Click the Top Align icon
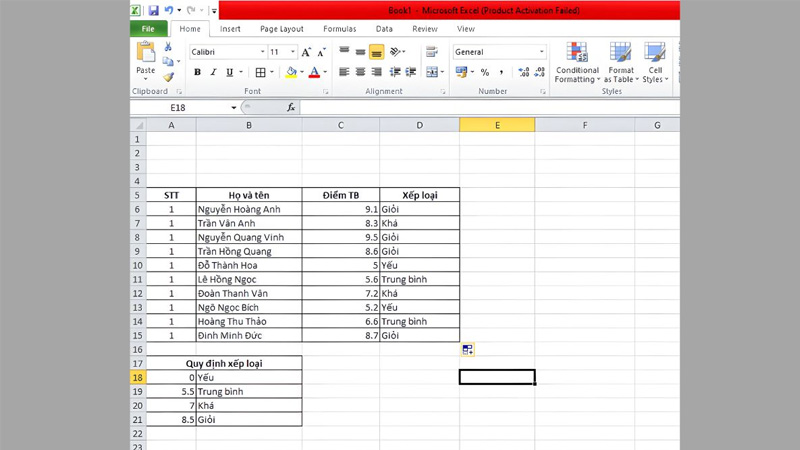800x450 pixels. coord(344,52)
